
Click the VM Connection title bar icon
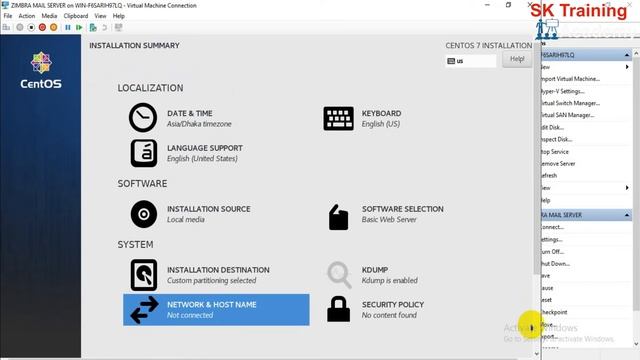pyautogui.click(x=5, y=5)
